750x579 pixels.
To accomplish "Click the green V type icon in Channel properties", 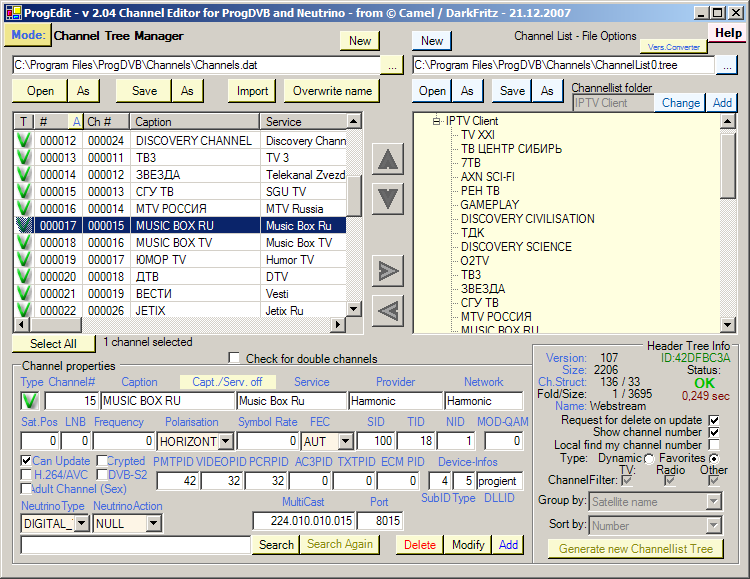I will coord(30,401).
